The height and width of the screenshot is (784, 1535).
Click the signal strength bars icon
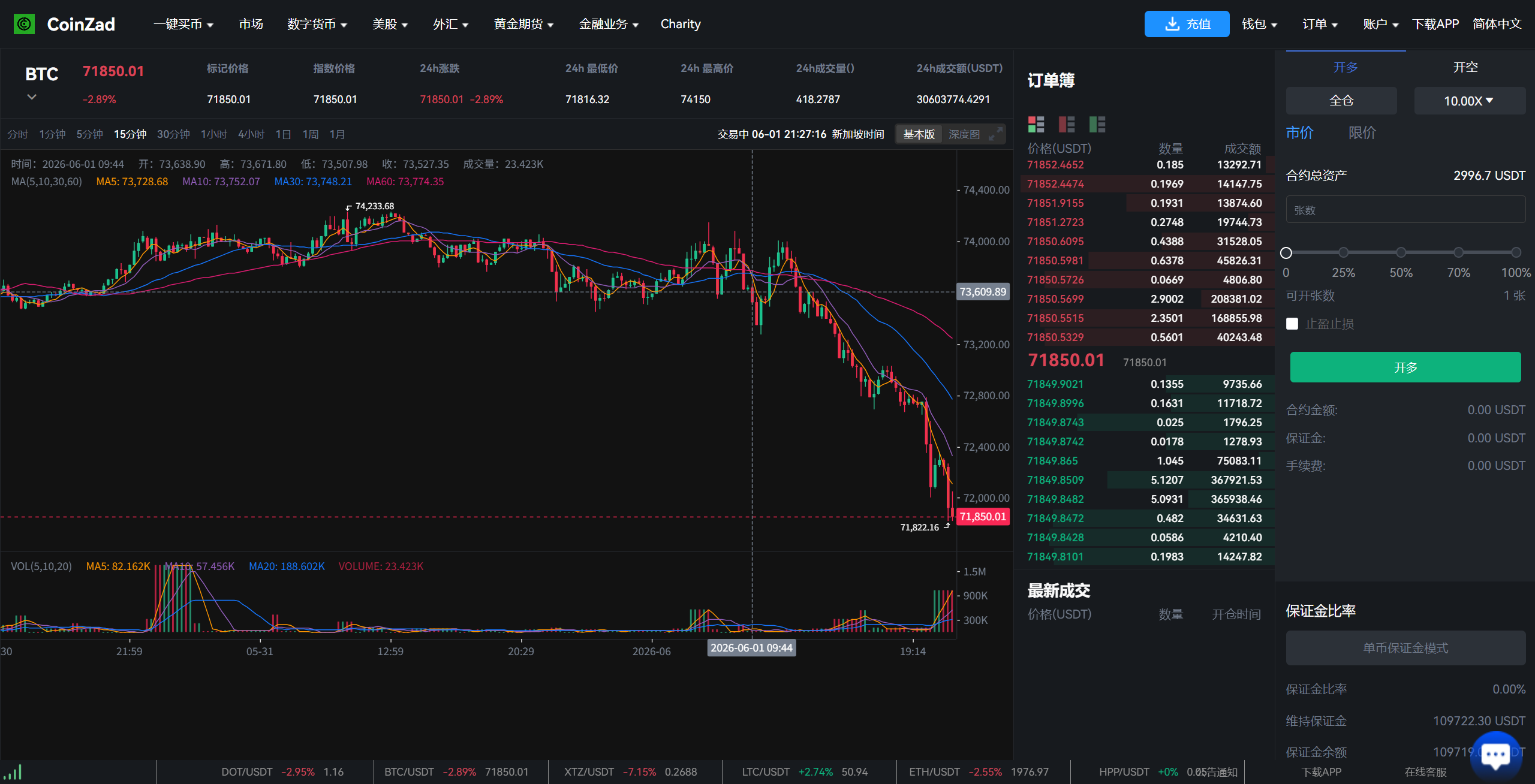tap(11, 772)
